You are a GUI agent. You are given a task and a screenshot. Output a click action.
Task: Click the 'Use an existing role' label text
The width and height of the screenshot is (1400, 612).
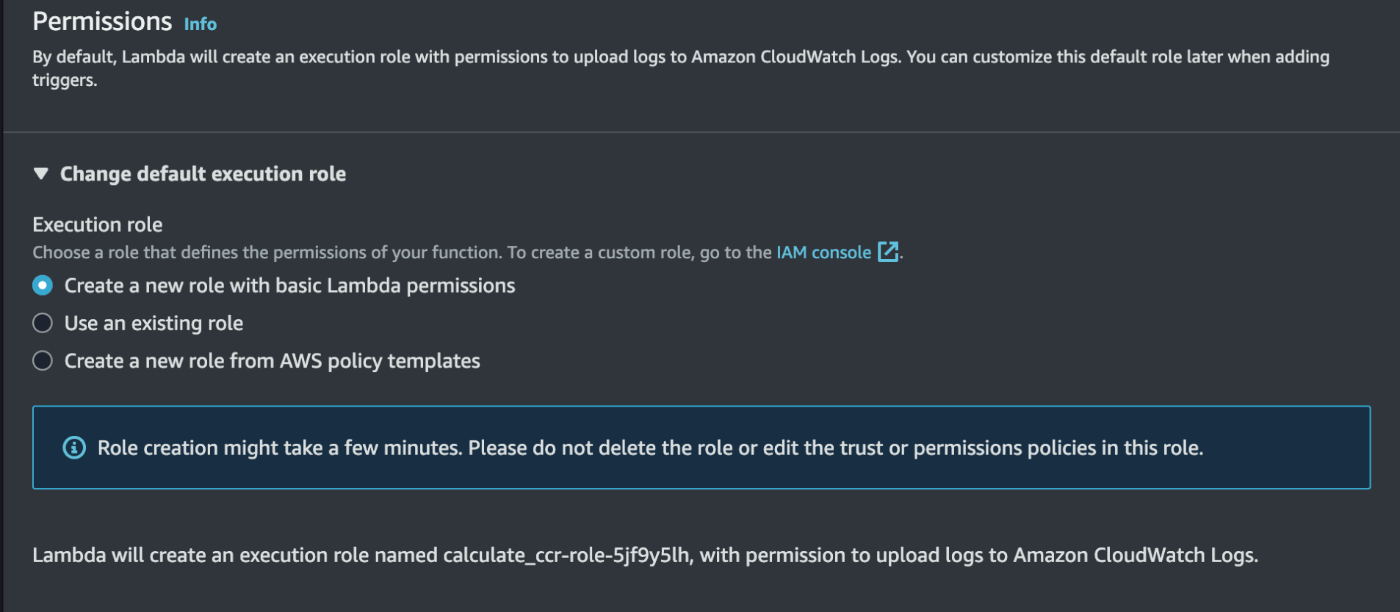154,323
